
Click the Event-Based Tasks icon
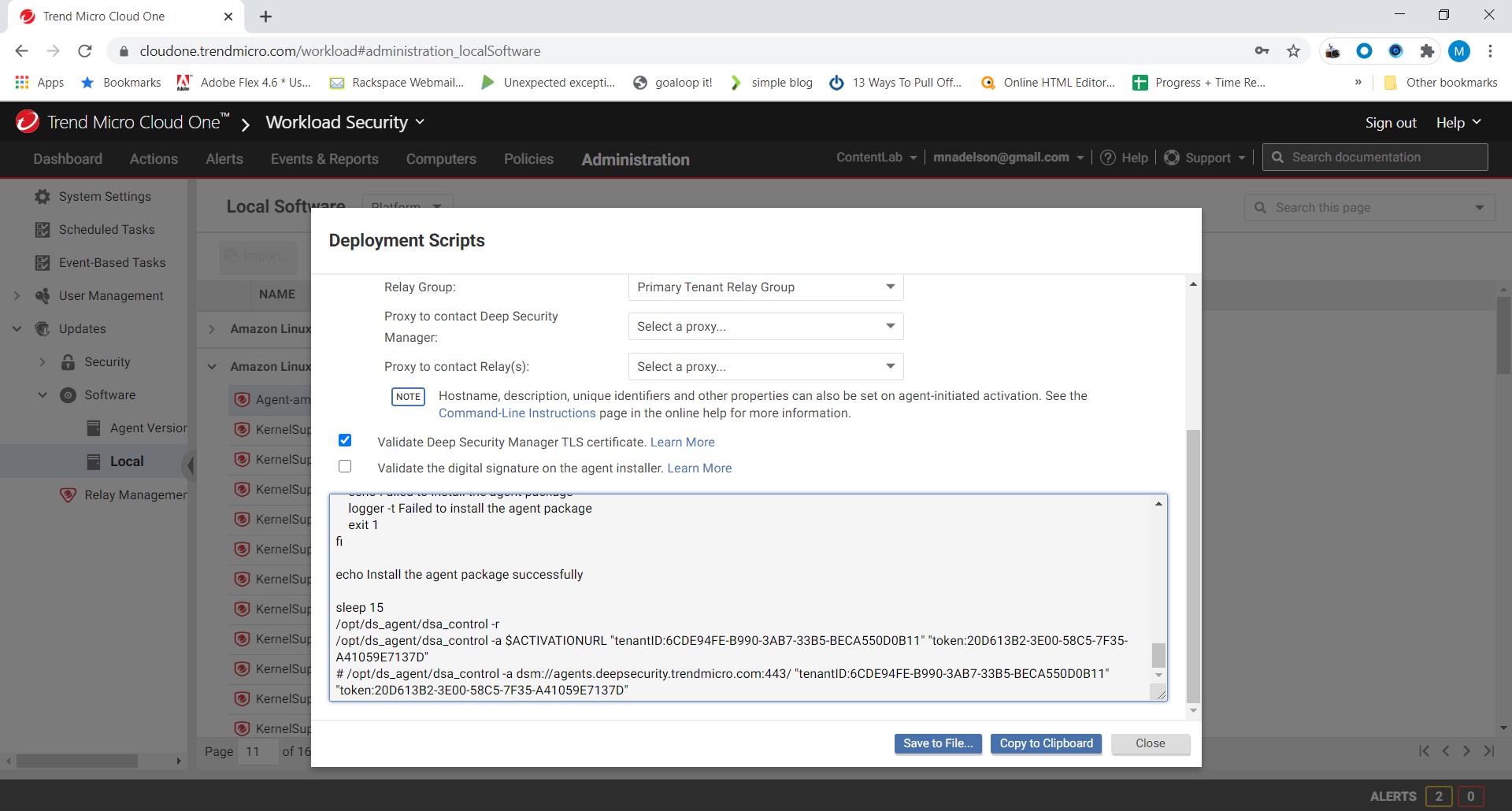click(x=43, y=263)
